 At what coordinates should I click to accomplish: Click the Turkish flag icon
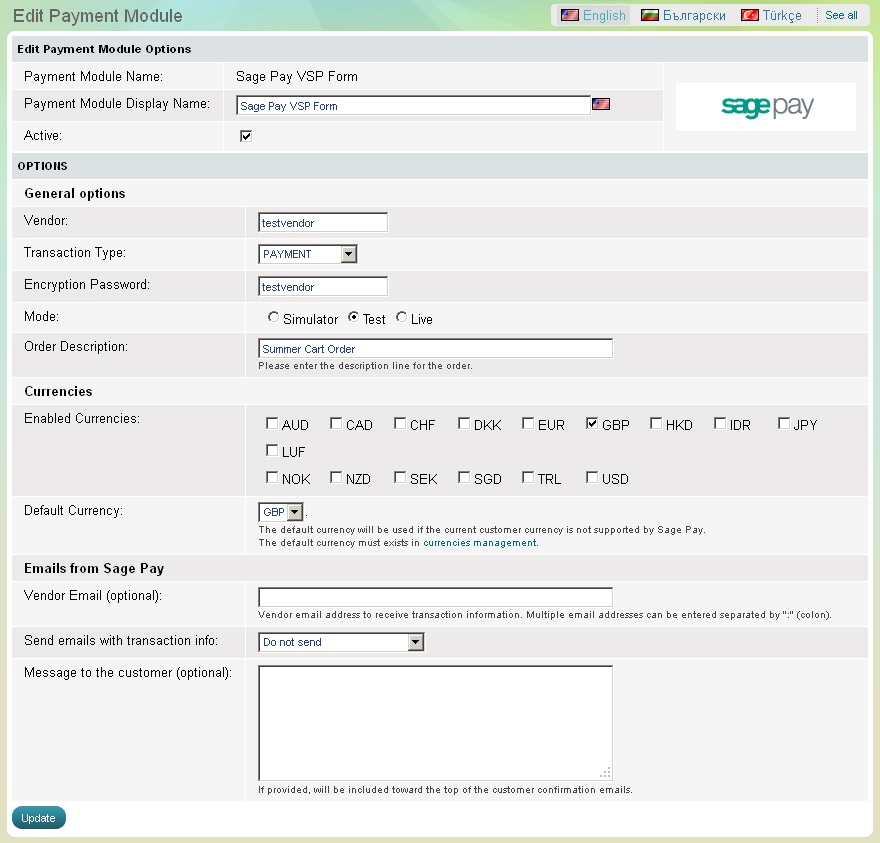749,15
